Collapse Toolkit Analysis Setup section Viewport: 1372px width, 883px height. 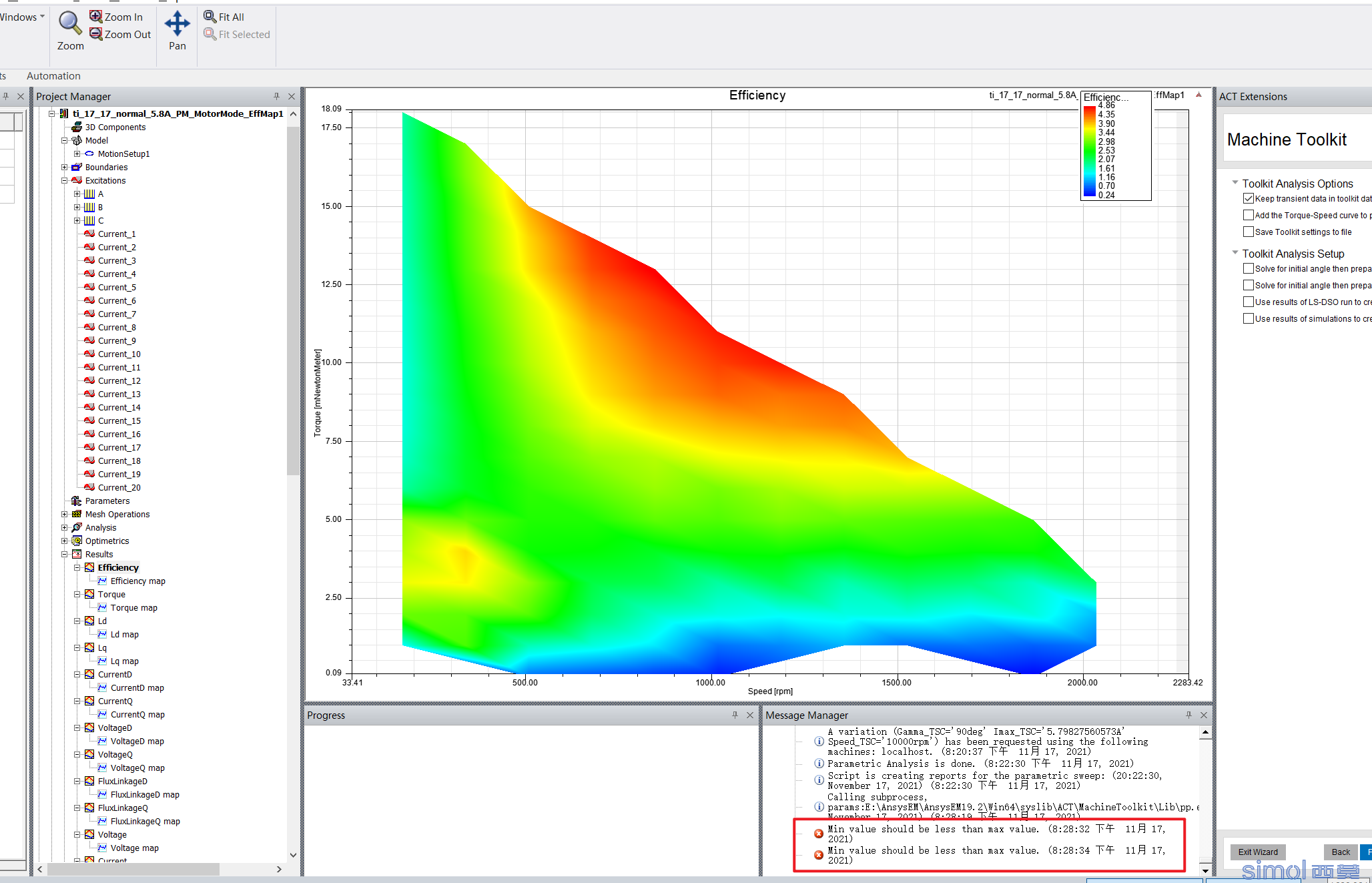pos(1235,252)
